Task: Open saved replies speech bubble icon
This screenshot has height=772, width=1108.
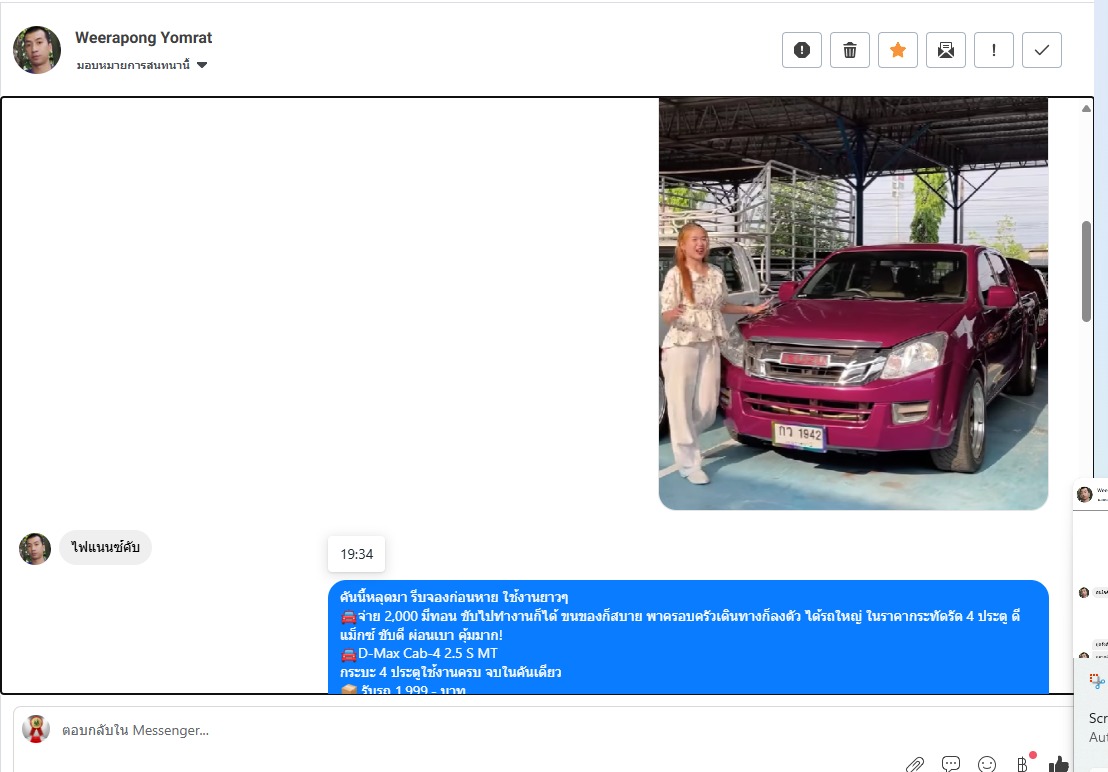Action: (951, 764)
